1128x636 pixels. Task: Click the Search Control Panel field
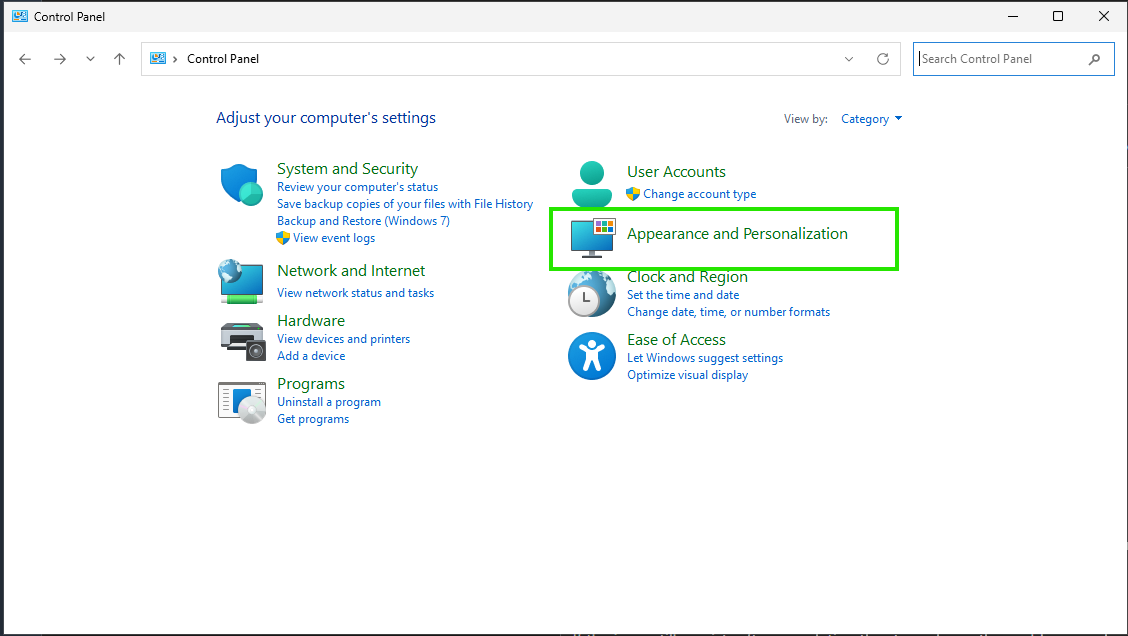(1000, 59)
